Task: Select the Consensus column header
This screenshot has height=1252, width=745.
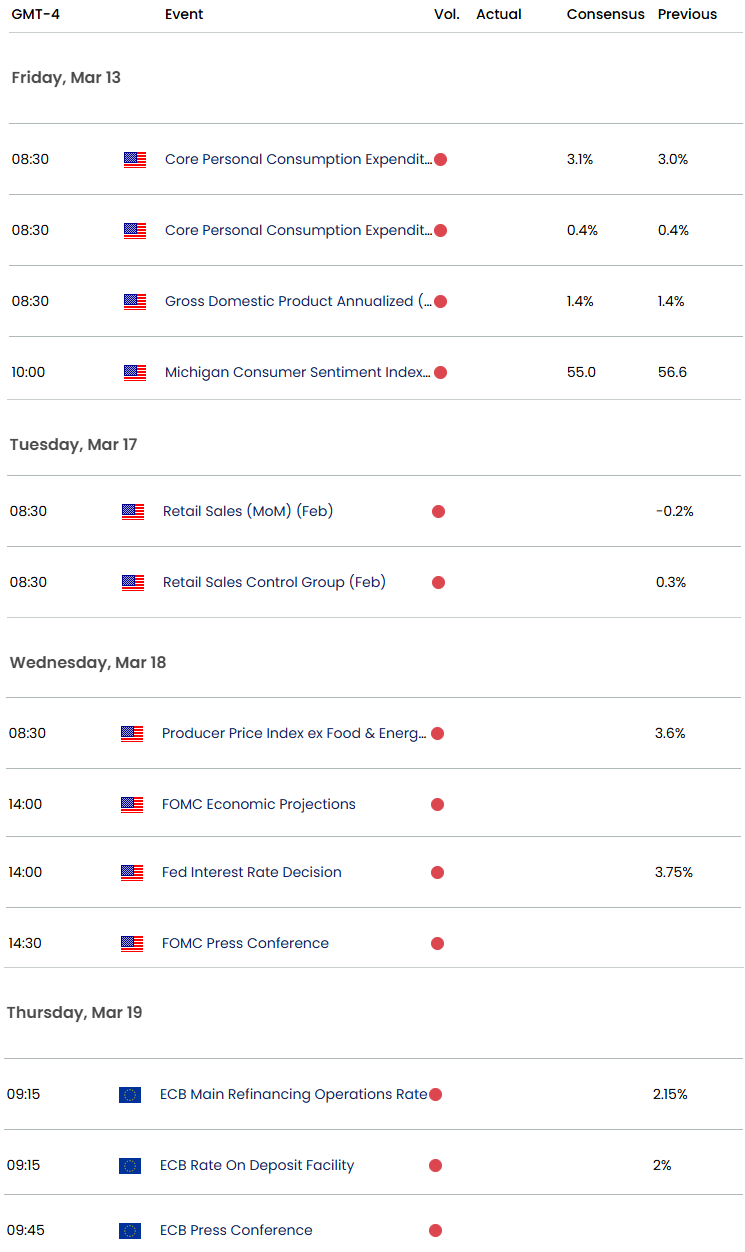Action: [x=605, y=15]
